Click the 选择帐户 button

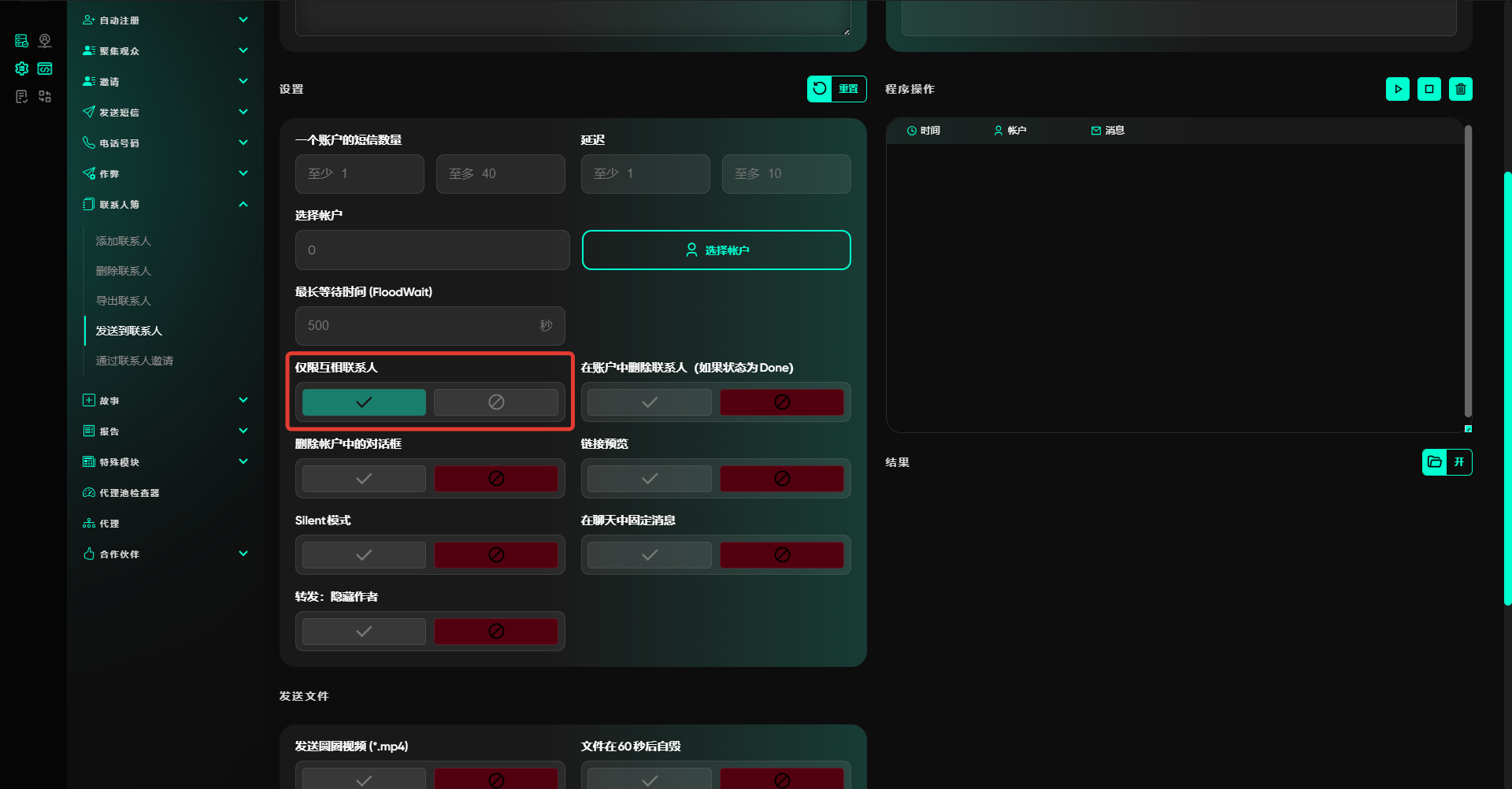click(x=716, y=250)
